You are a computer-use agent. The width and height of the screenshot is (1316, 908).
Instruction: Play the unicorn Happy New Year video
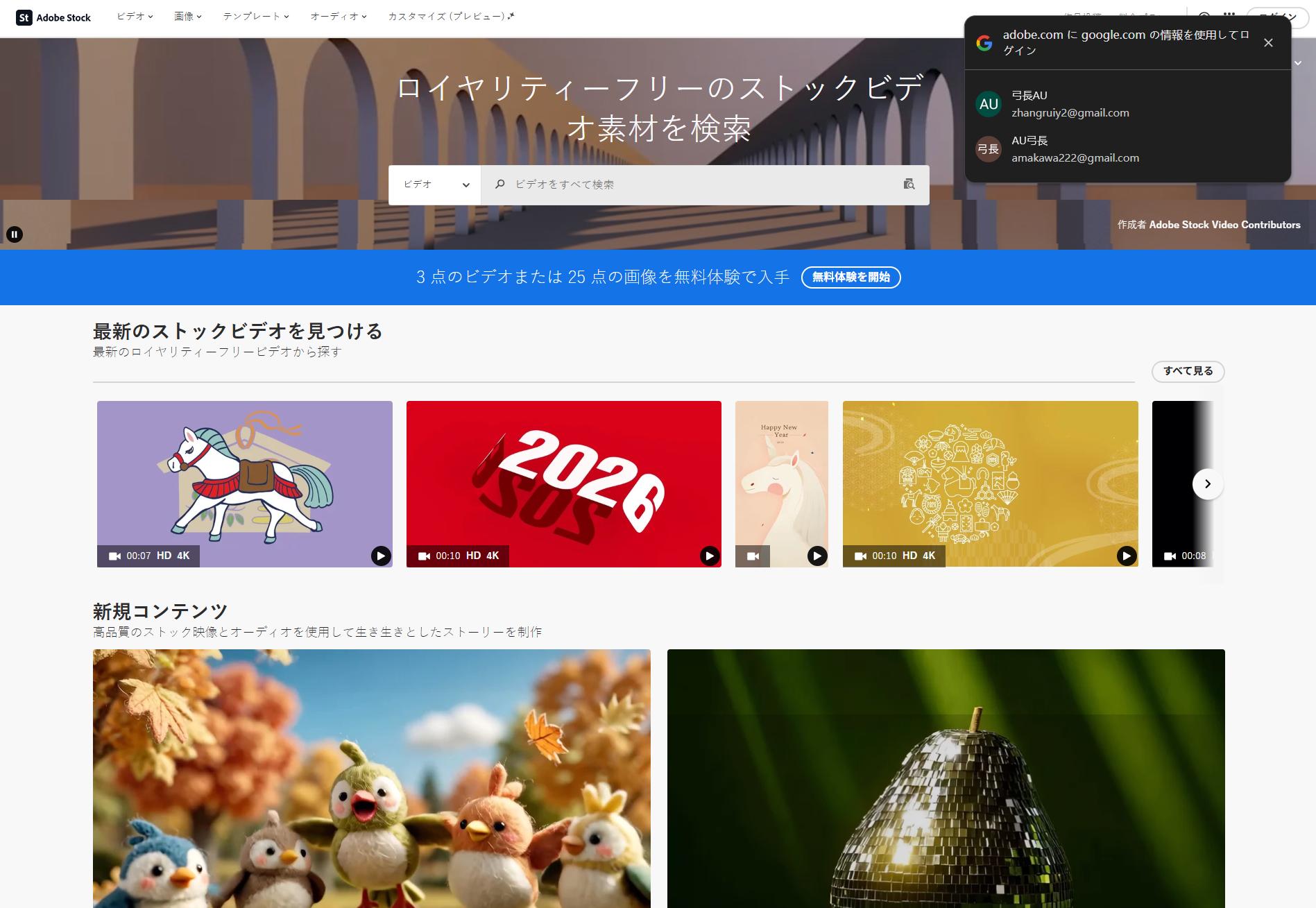click(x=818, y=556)
